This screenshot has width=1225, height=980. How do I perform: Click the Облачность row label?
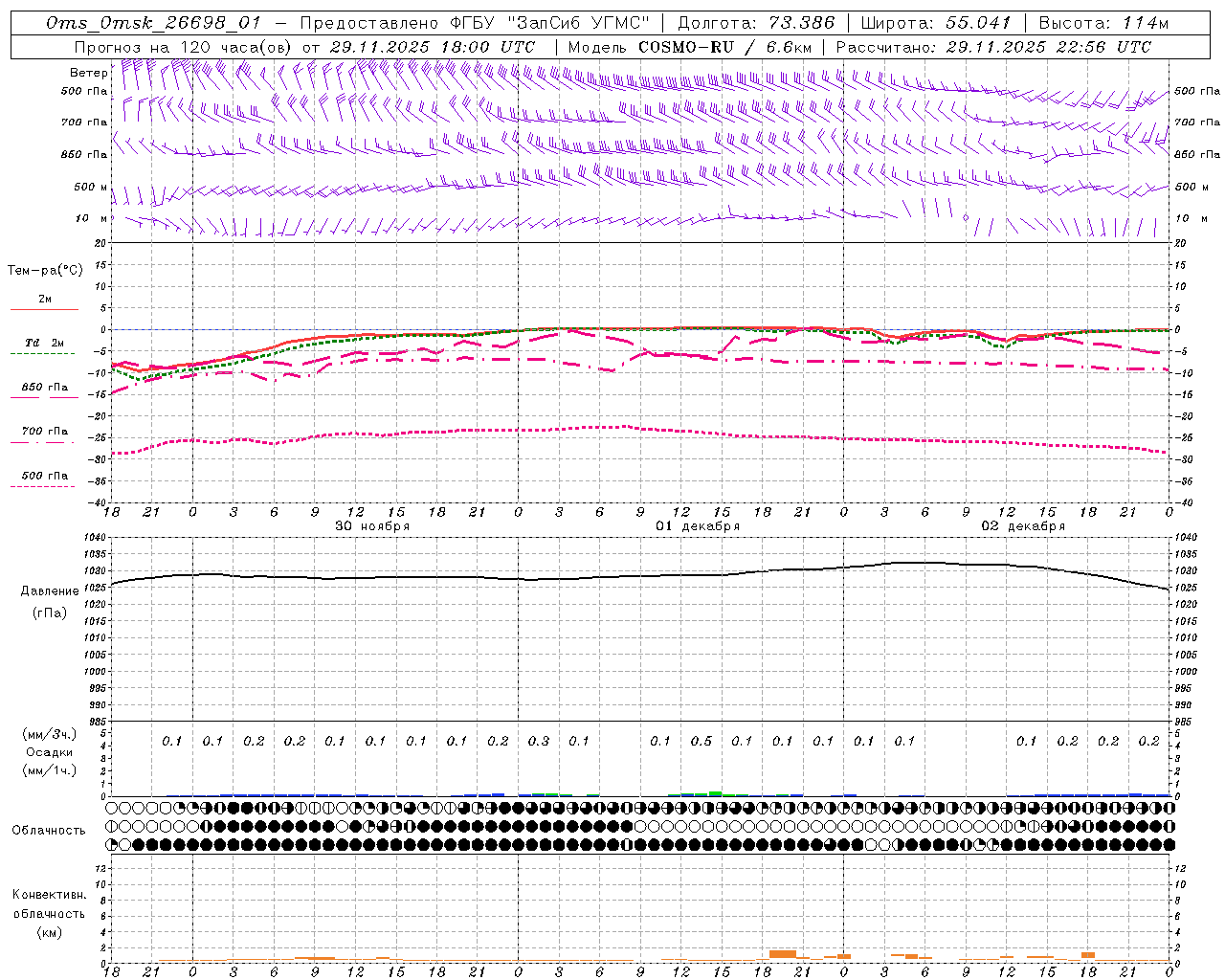point(49,831)
